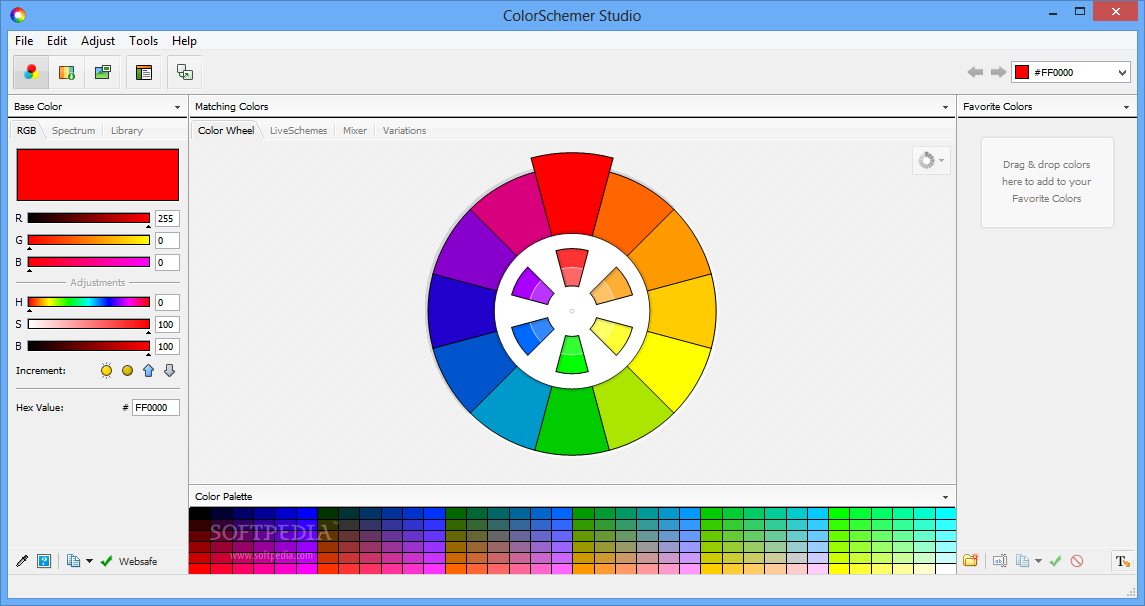Screen dimensions: 1145x606
Task: Click the blue question-mark color icon
Action: click(44, 561)
